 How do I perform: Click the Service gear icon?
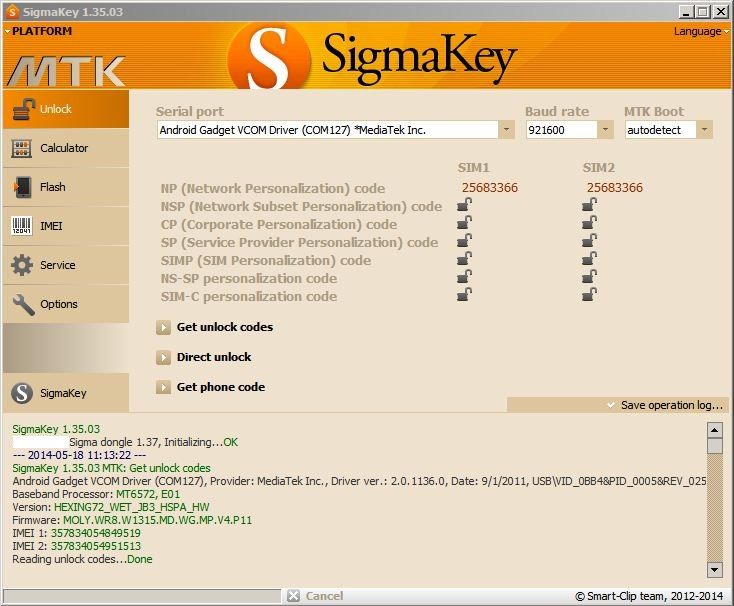22,265
